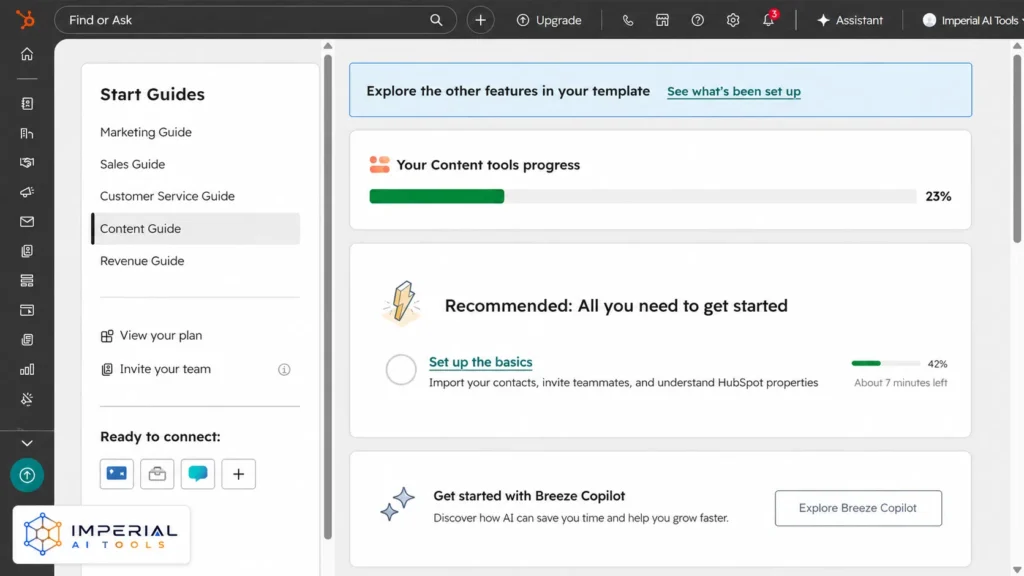Click About 7 minutes left text
The width and height of the screenshot is (1024, 576).
[901, 383]
